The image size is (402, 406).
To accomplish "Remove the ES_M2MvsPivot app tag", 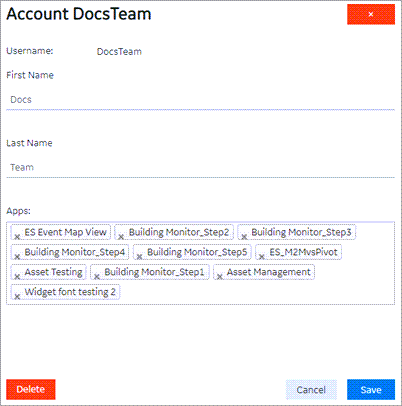I will click(262, 256).
